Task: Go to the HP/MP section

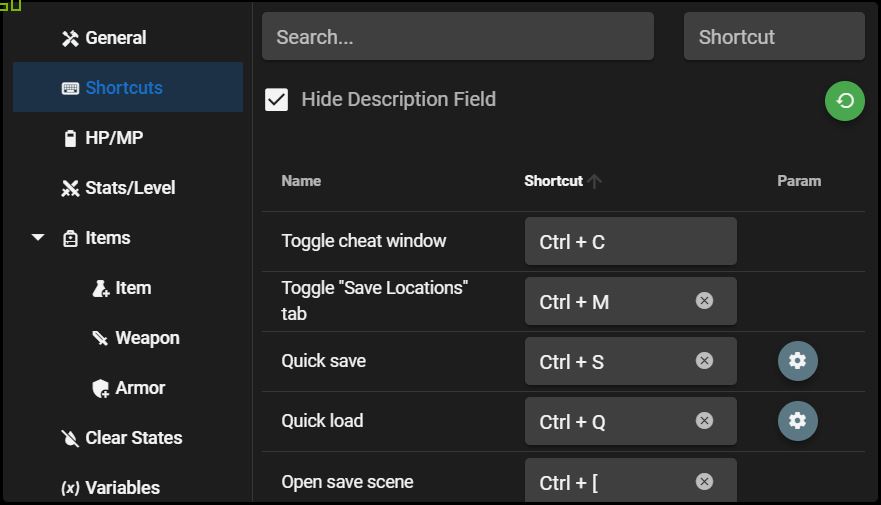Action: (x=113, y=138)
